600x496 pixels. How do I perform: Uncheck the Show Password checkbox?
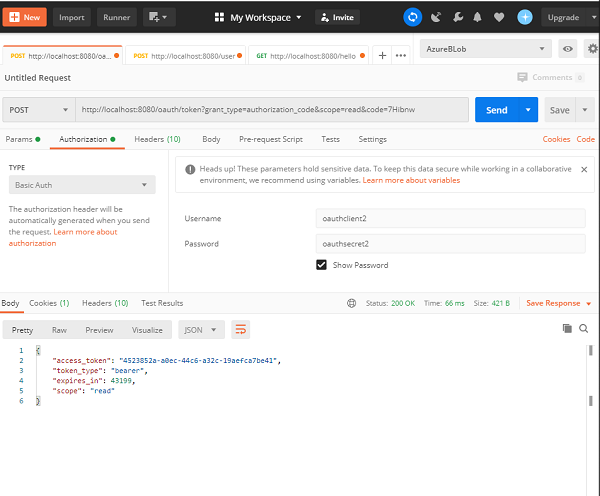pyautogui.click(x=321, y=265)
